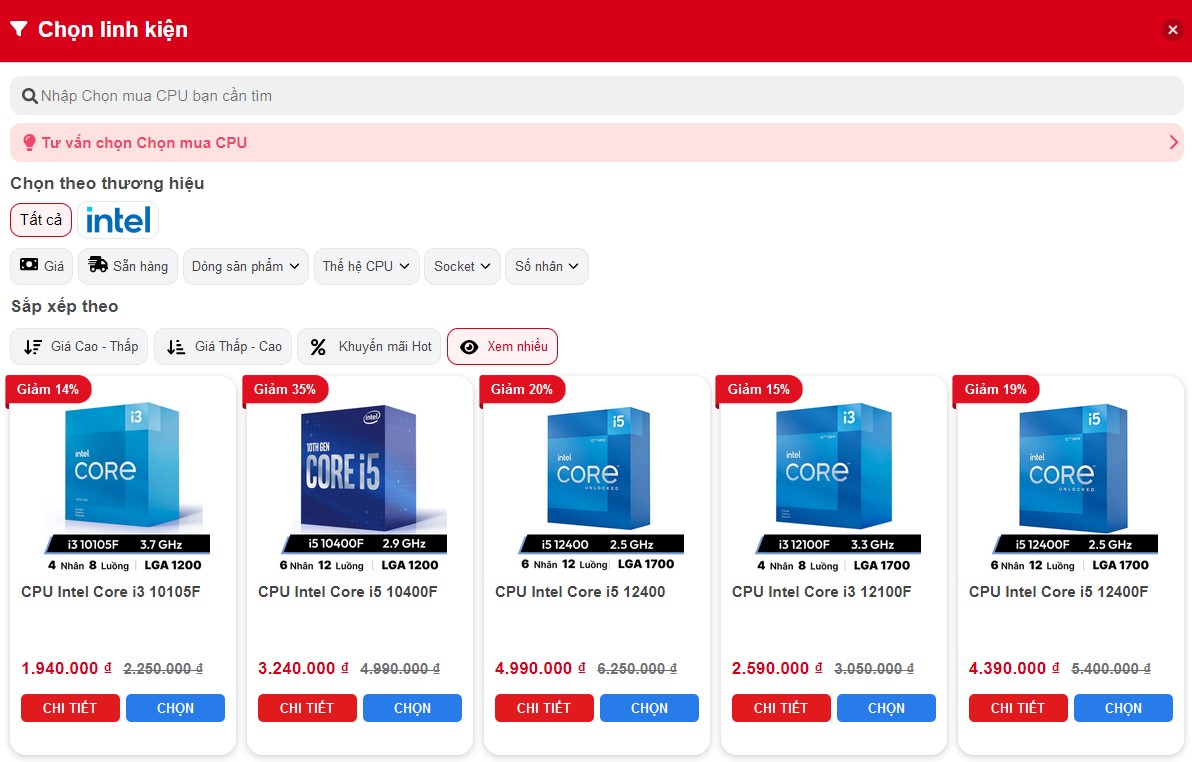
Task: Click the CPU Intel Core i3 12100F title
Action: coord(822,592)
